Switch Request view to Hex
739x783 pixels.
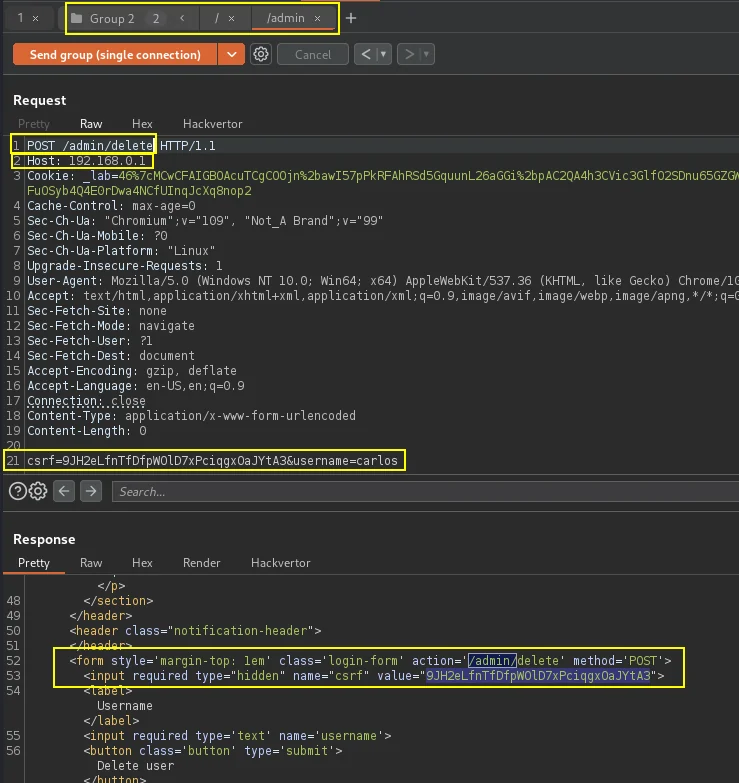142,124
